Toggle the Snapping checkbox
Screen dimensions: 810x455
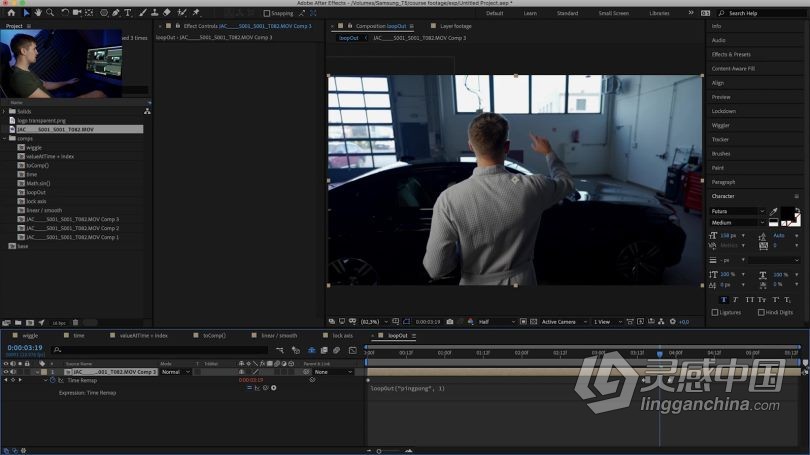coord(267,13)
